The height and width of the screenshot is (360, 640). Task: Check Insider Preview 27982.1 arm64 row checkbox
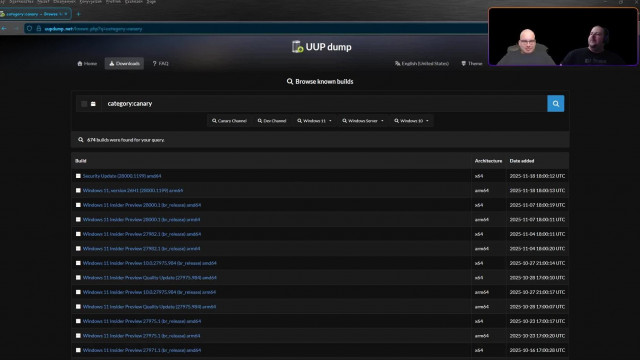click(x=78, y=249)
